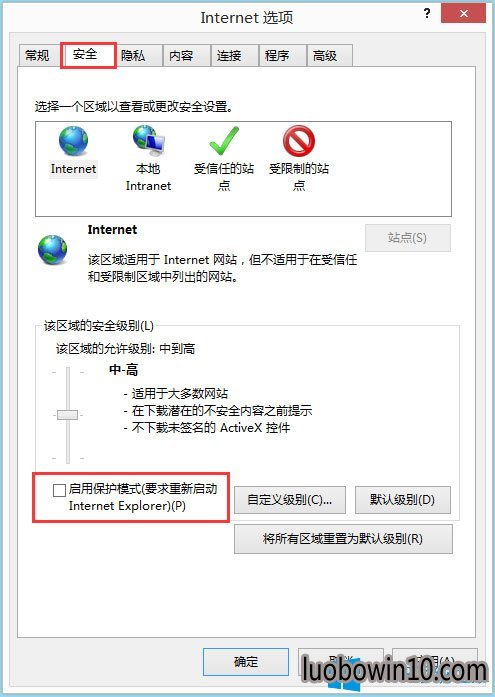Switch to the 程序 tab
Screen dimensions: 495x697
[x=277, y=56]
